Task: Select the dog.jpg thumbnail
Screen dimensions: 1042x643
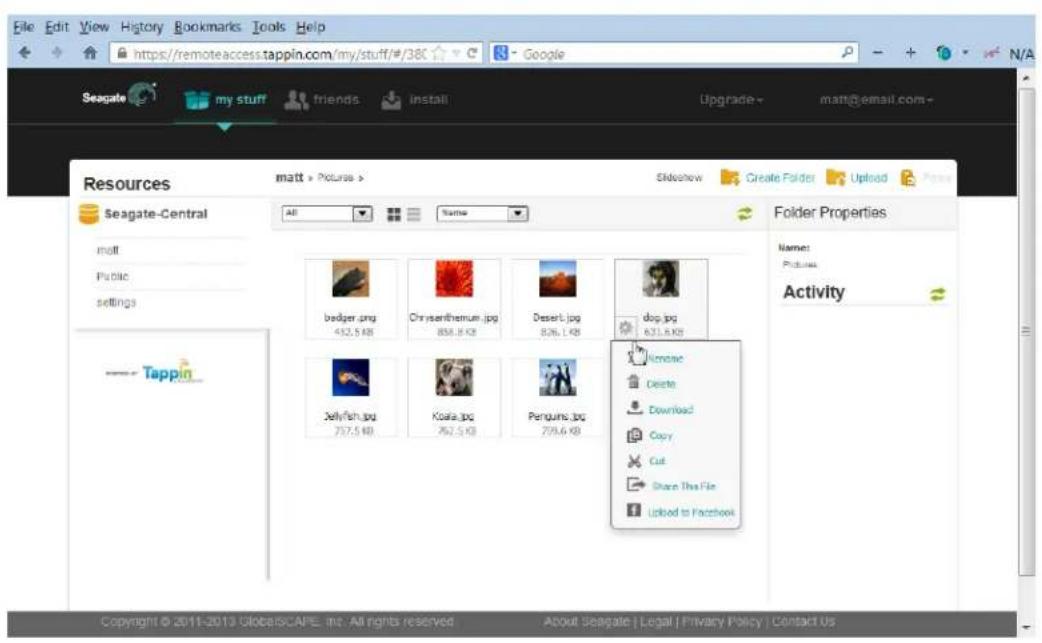Action: pyautogui.click(x=661, y=279)
